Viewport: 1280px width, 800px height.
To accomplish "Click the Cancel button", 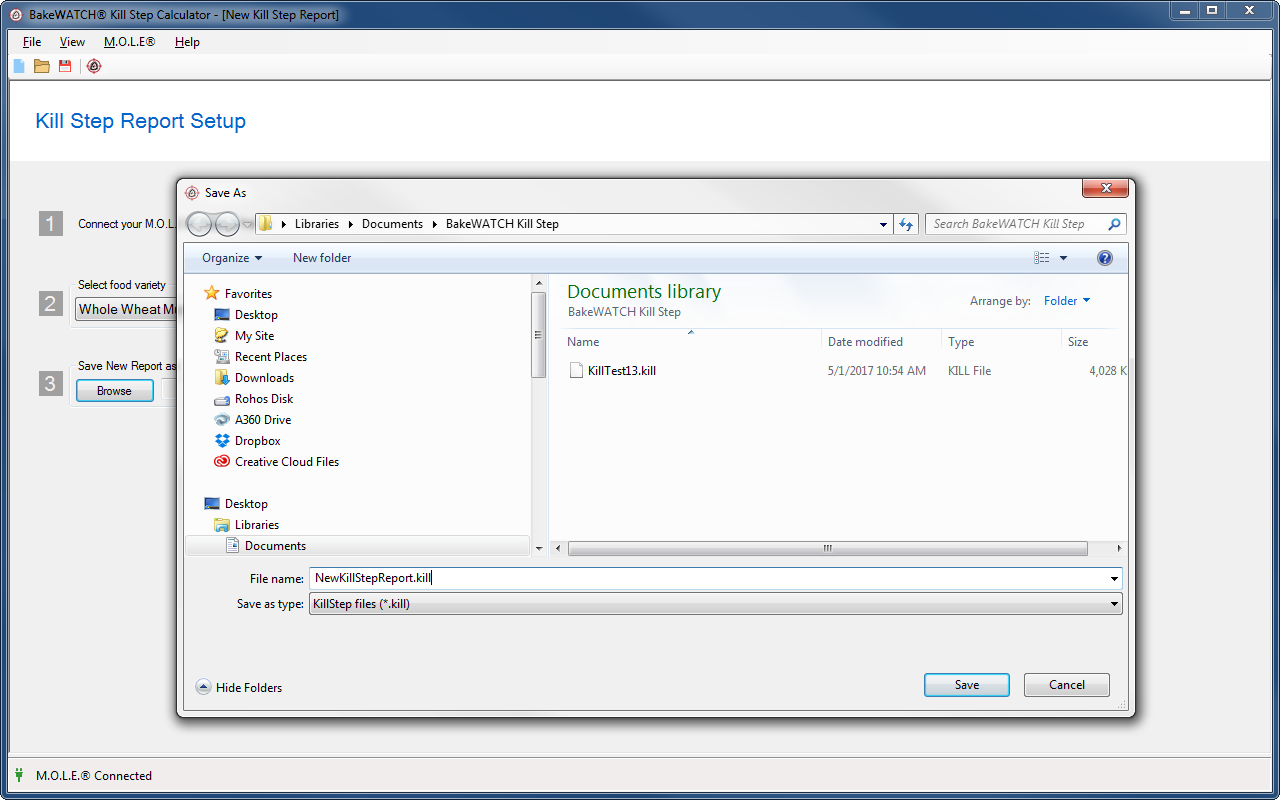I will [1066, 685].
